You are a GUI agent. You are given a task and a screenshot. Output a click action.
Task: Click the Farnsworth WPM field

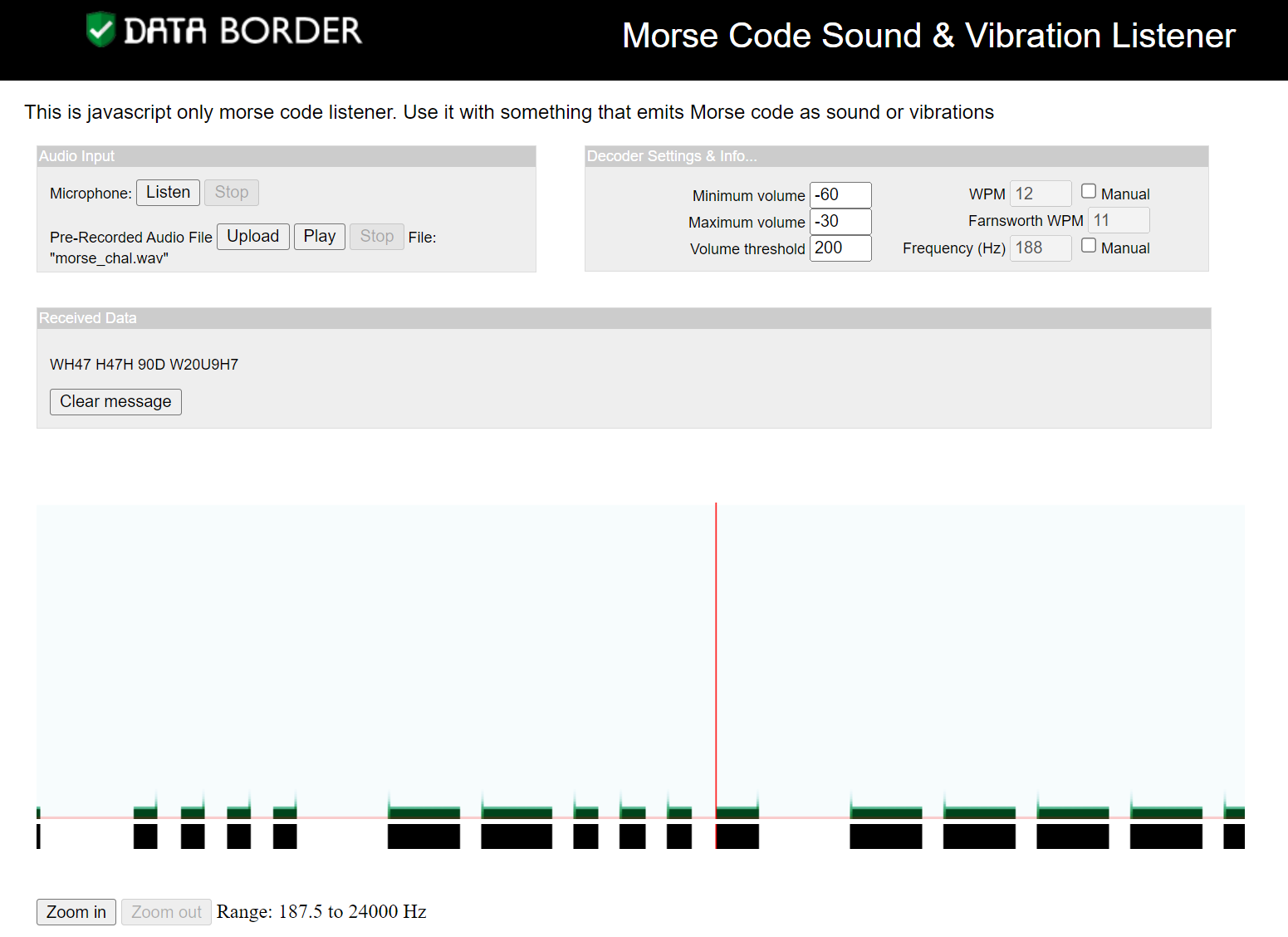pos(1118,220)
